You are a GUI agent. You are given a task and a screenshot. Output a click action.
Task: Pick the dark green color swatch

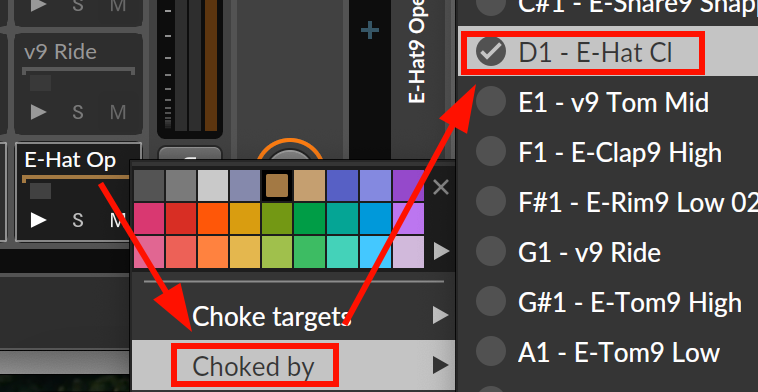(x=310, y=218)
